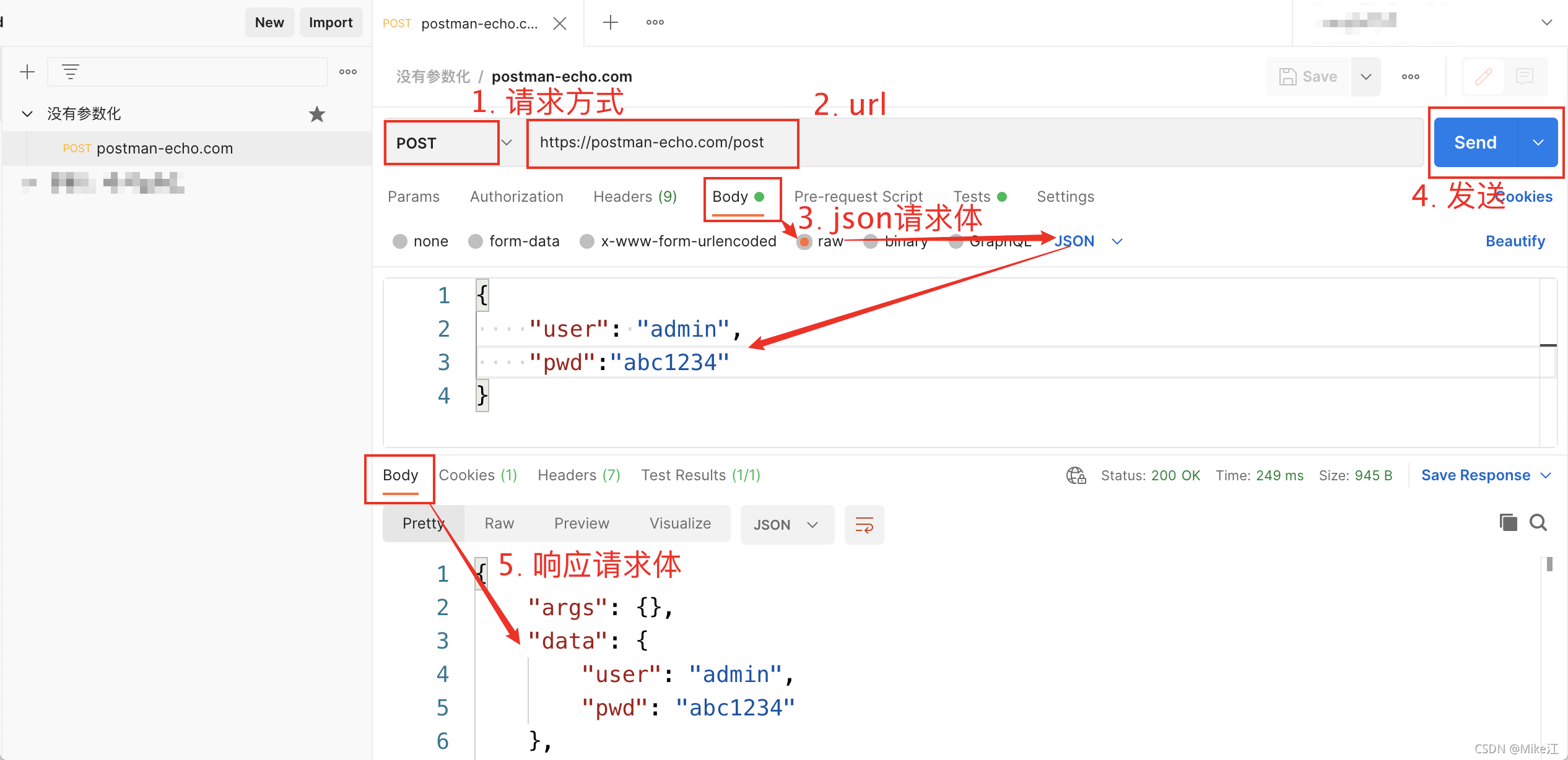Switch to the Headers tab in response
Image resolution: width=1568 pixels, height=760 pixels.
pos(579,475)
